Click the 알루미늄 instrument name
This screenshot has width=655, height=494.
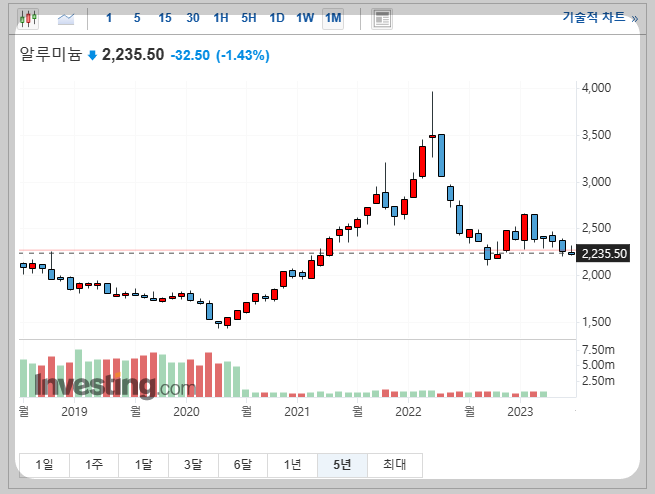pyautogui.click(x=51, y=54)
